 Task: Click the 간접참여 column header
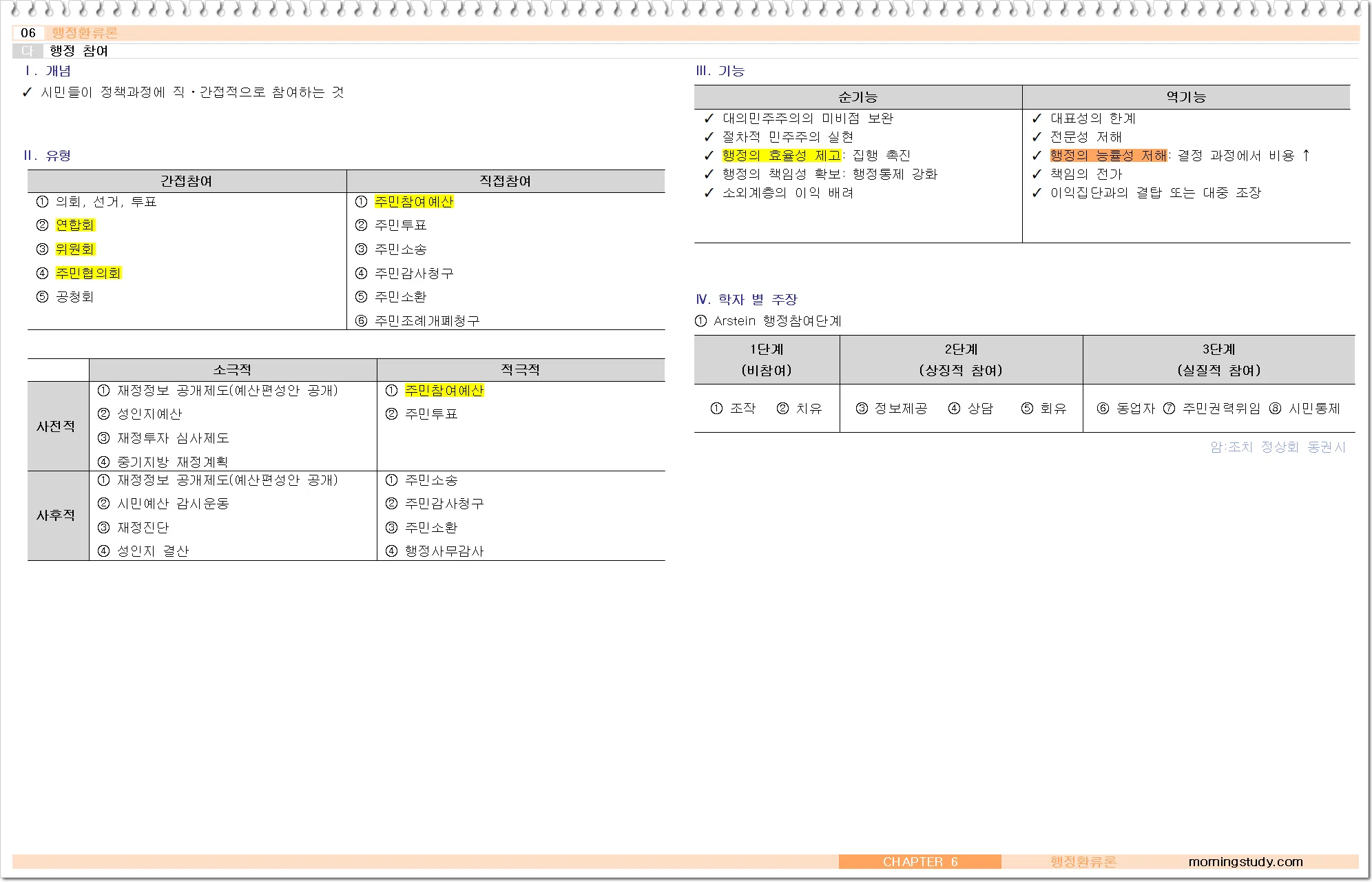tap(187, 181)
